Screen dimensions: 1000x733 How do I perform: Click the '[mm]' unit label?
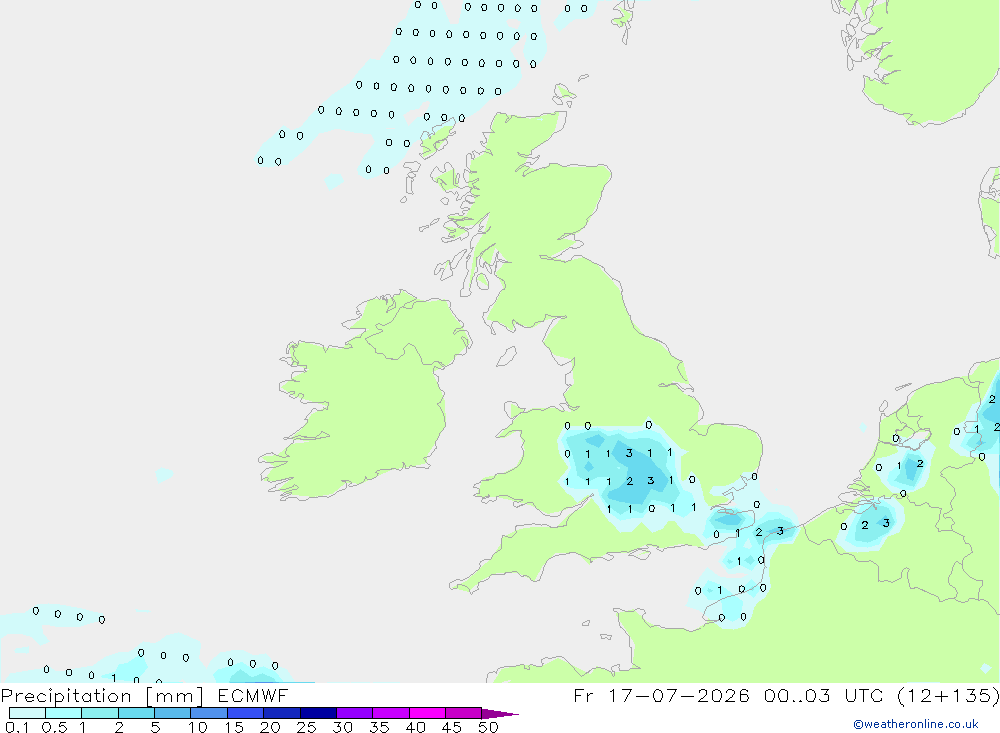point(174,696)
